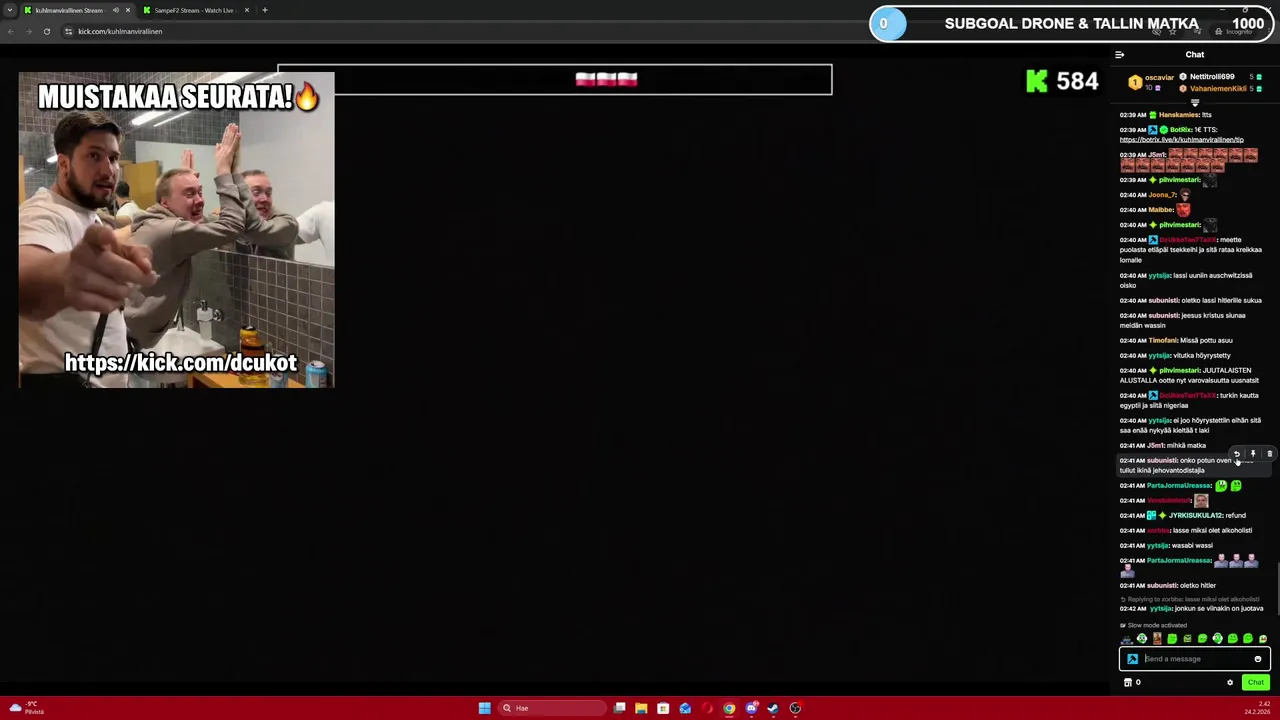The height and width of the screenshot is (720, 1280).
Task: Click the kick.com/kuhlmanvirallinen address bar
Action: tap(120, 31)
